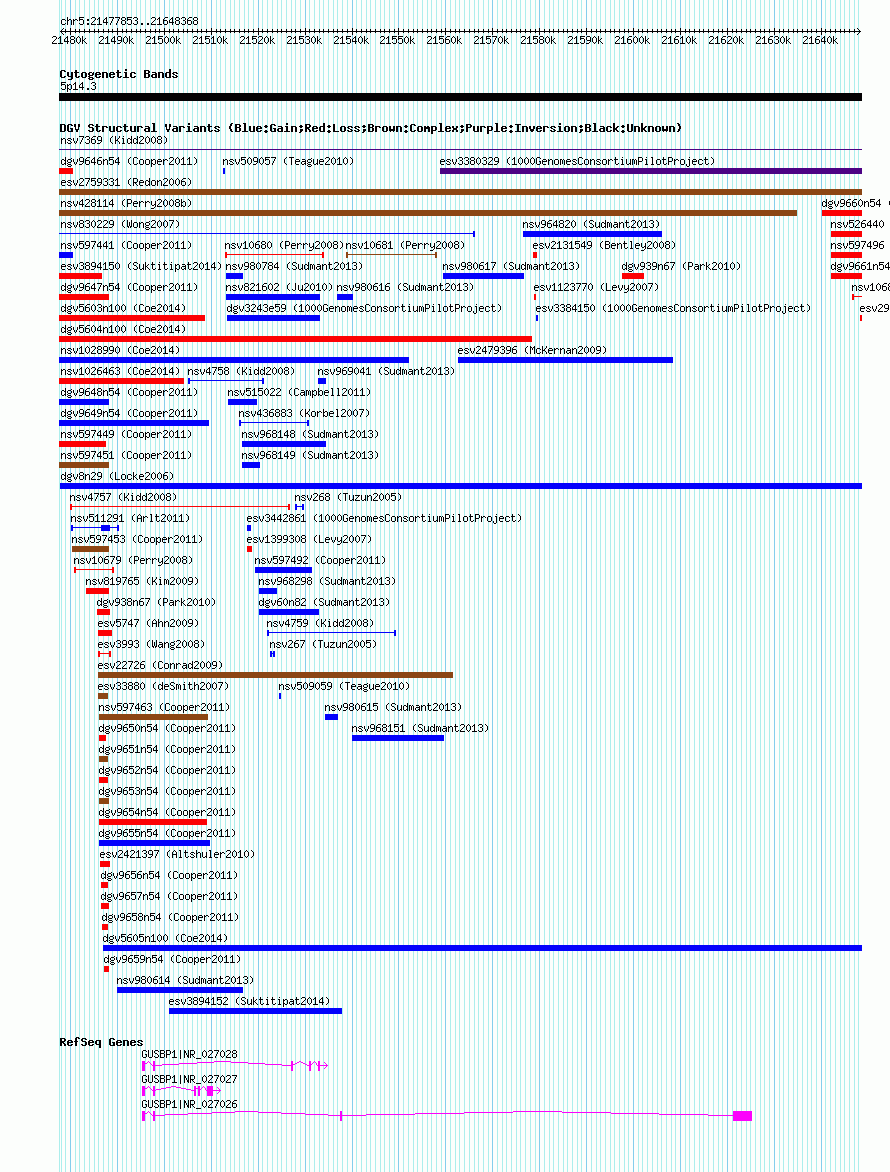Click nsv968151 (Sudmant2013) label
This screenshot has height=1172, width=890.
tap(420, 728)
